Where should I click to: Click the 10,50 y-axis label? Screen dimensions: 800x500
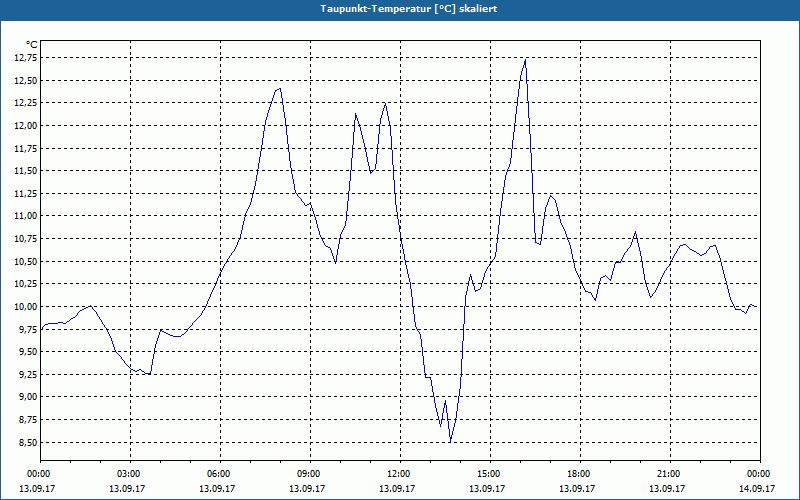[26, 261]
